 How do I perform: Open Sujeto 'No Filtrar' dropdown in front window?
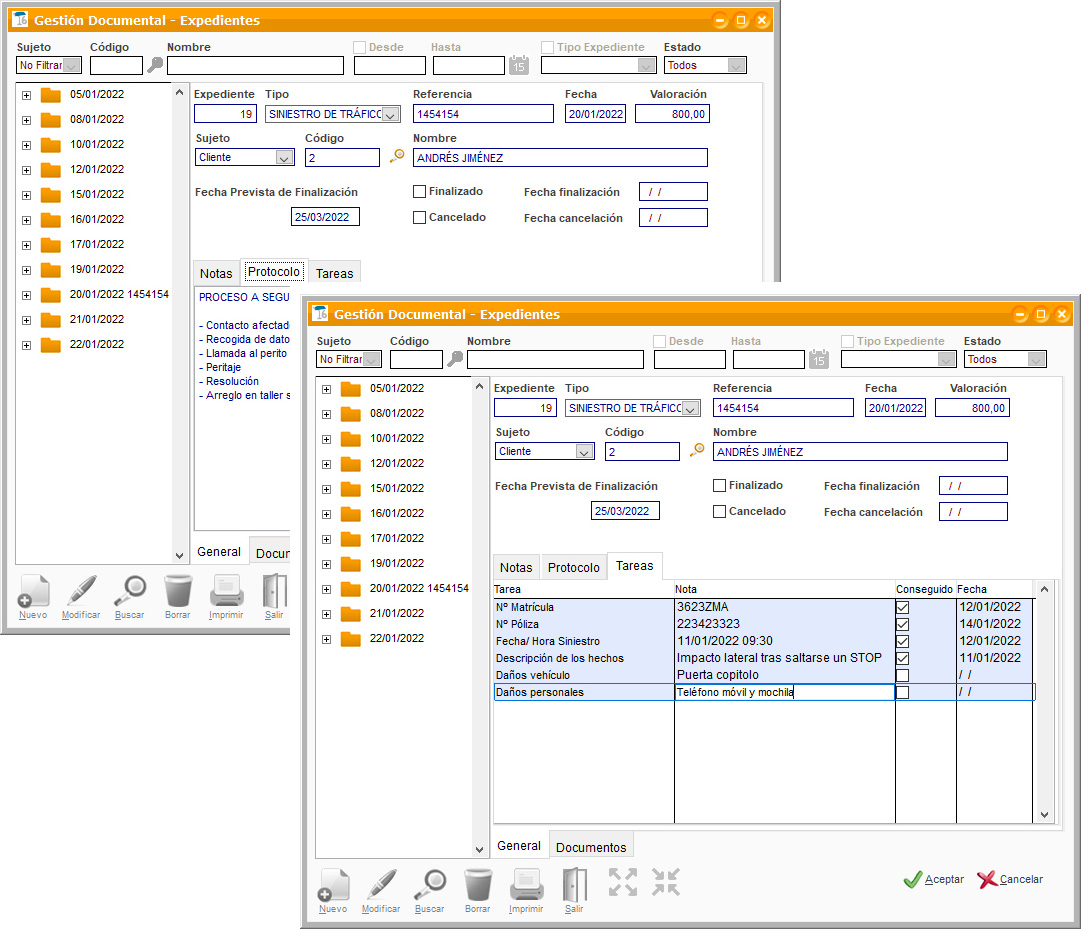tap(372, 359)
